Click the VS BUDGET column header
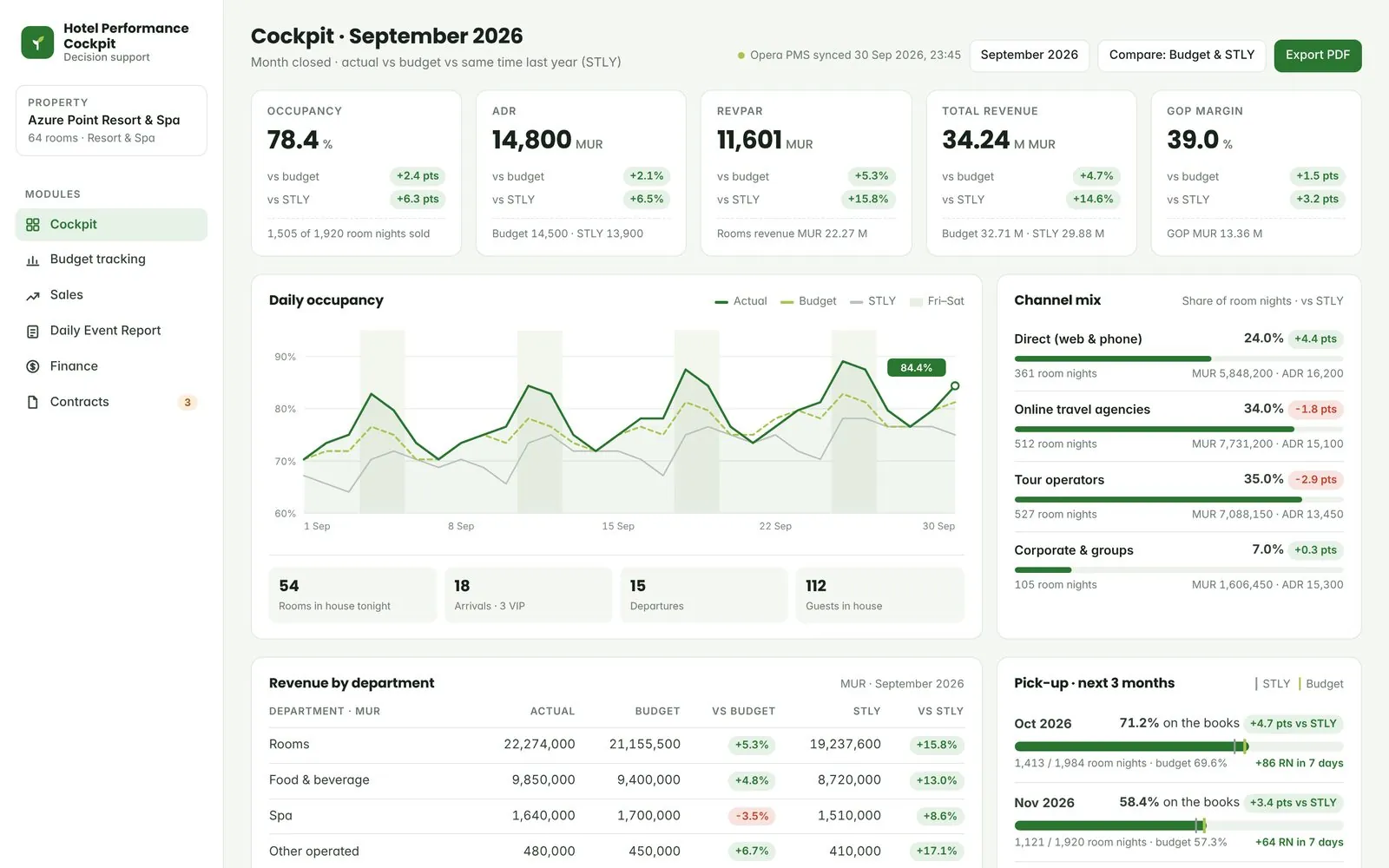Image resolution: width=1389 pixels, height=868 pixels. coord(743,711)
